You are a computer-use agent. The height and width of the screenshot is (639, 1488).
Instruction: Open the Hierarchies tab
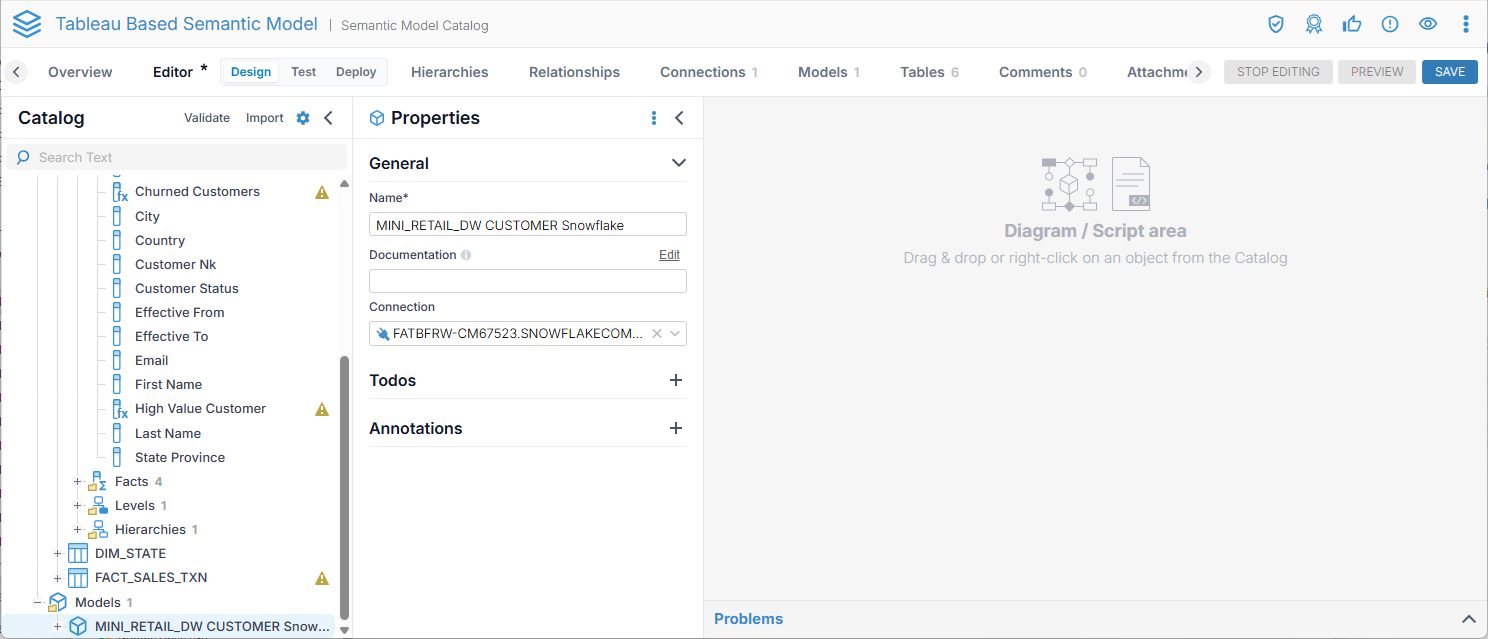pos(450,72)
